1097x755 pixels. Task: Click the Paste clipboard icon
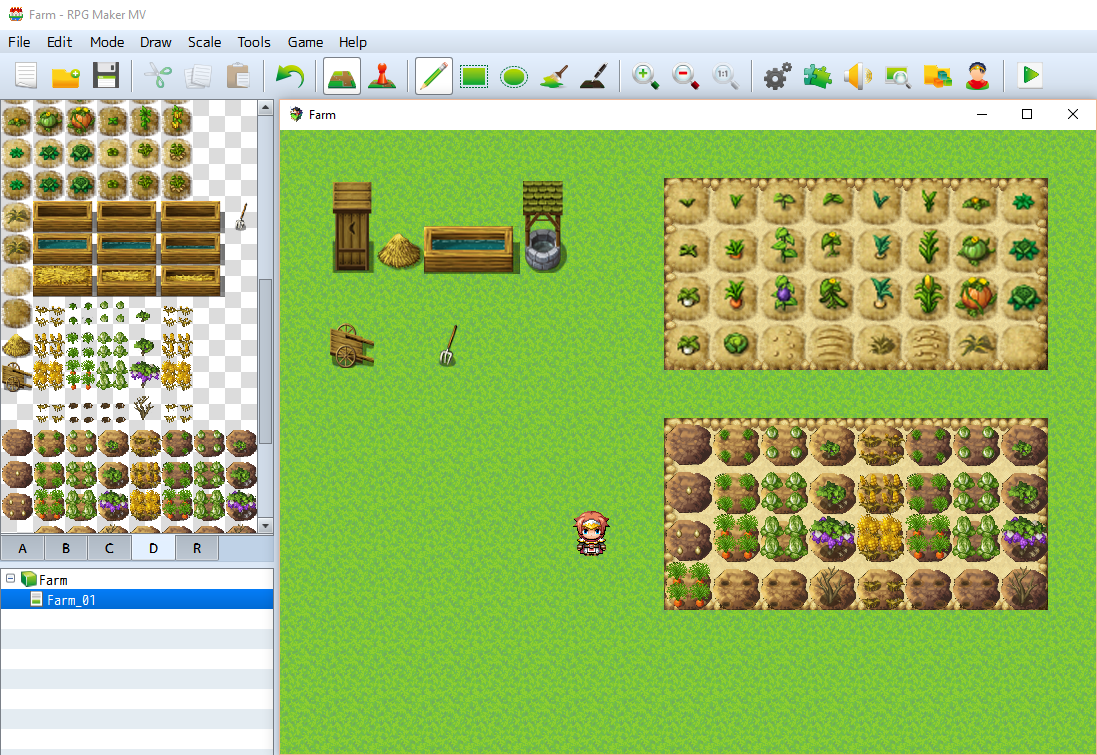(x=238, y=76)
